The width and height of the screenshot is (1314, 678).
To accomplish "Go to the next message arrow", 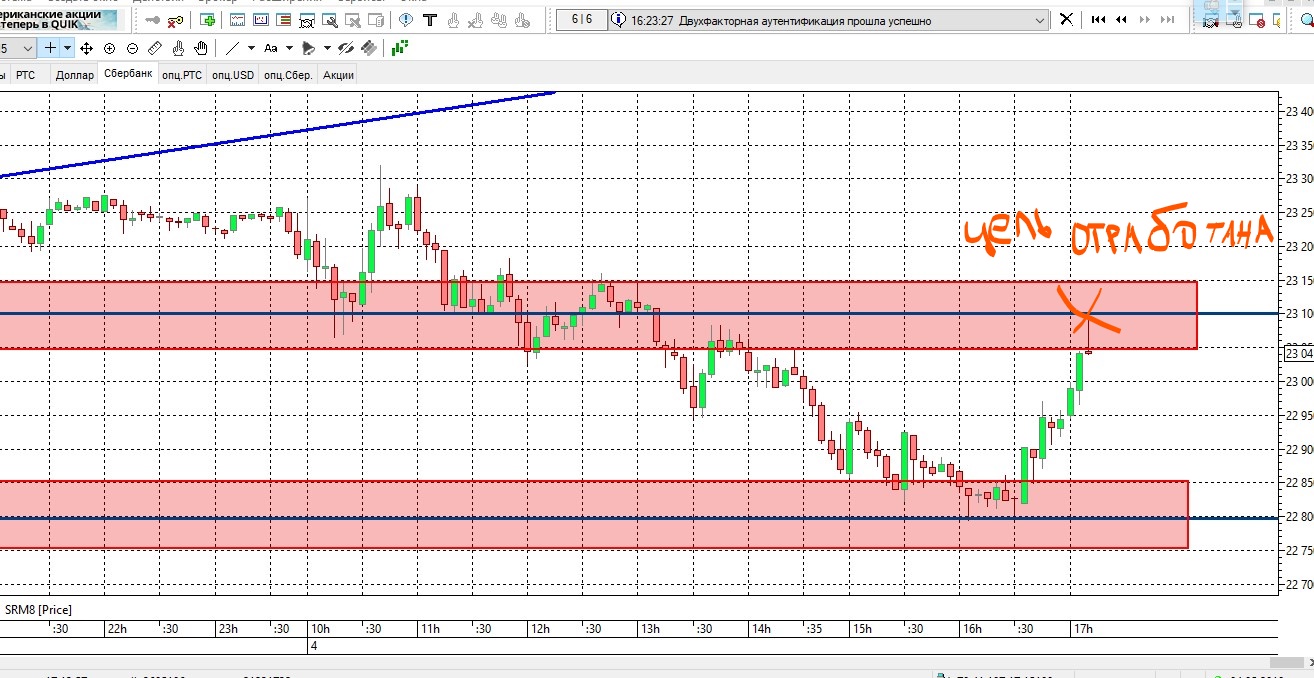I will (x=1145, y=19).
